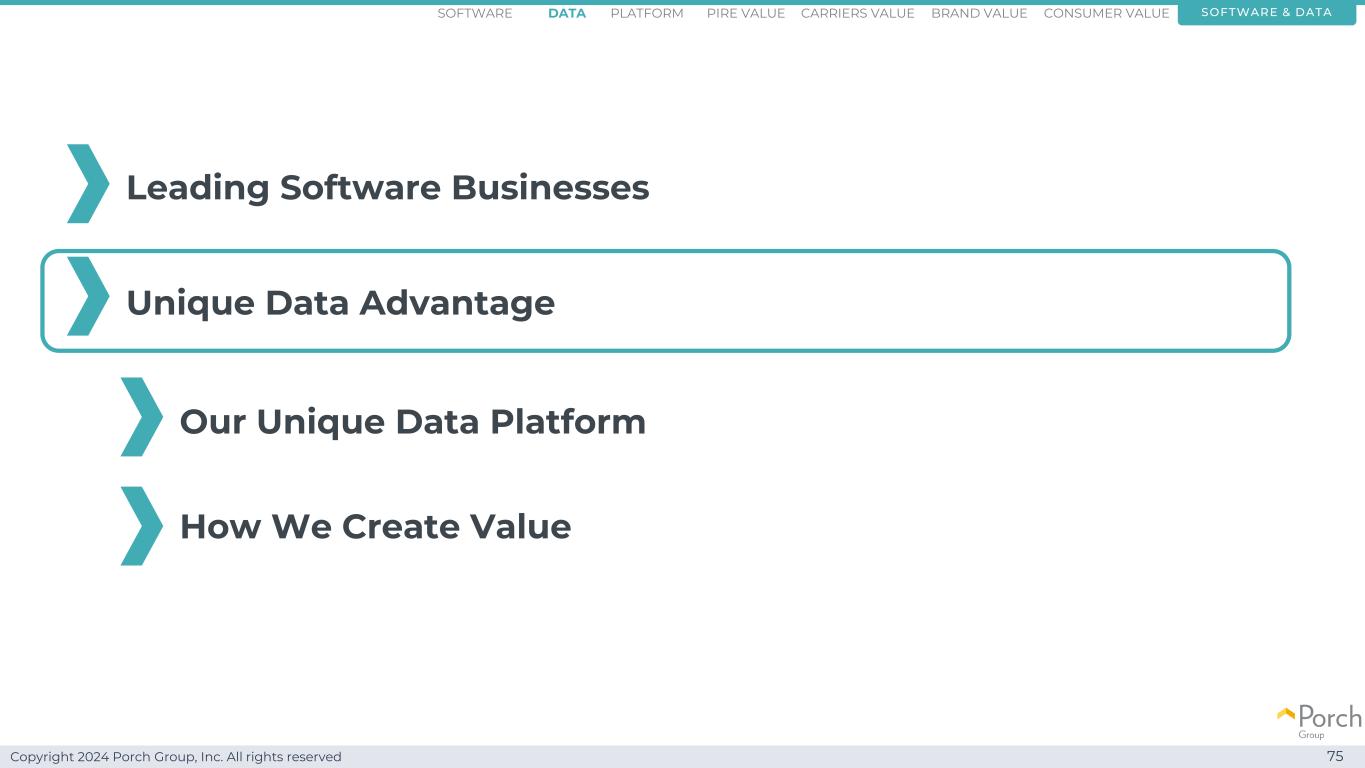This screenshot has height=768, width=1365.
Task: Click the Unique Data Advantage heading text
Action: (x=340, y=302)
